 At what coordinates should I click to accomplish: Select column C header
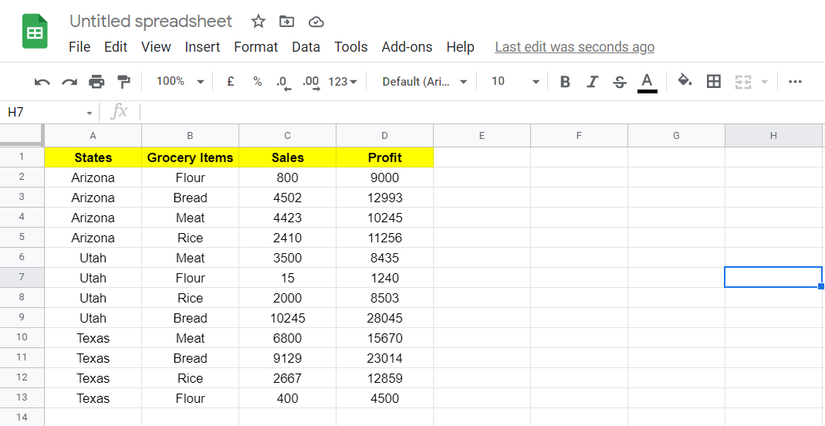[x=287, y=136]
